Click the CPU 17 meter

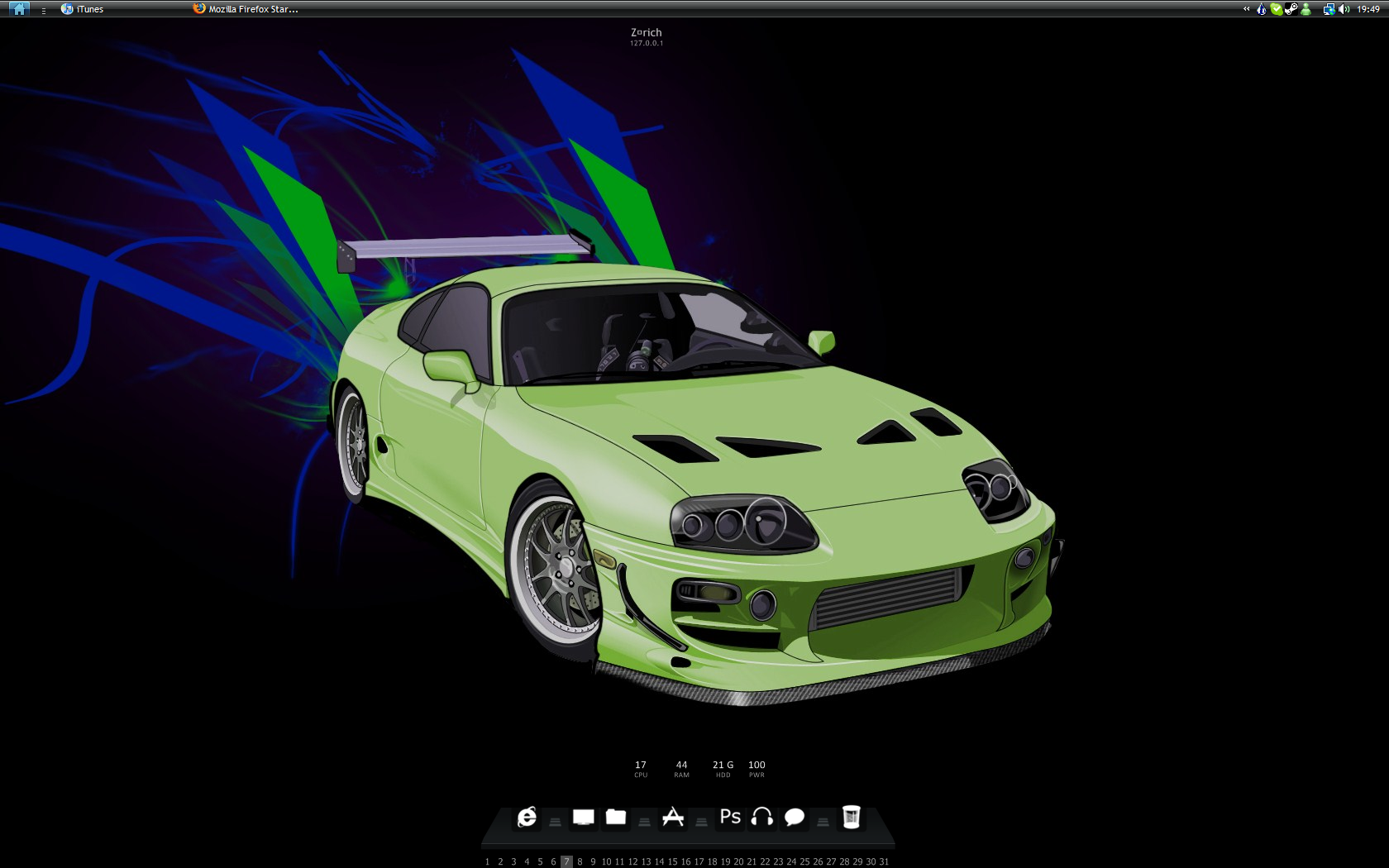point(641,769)
